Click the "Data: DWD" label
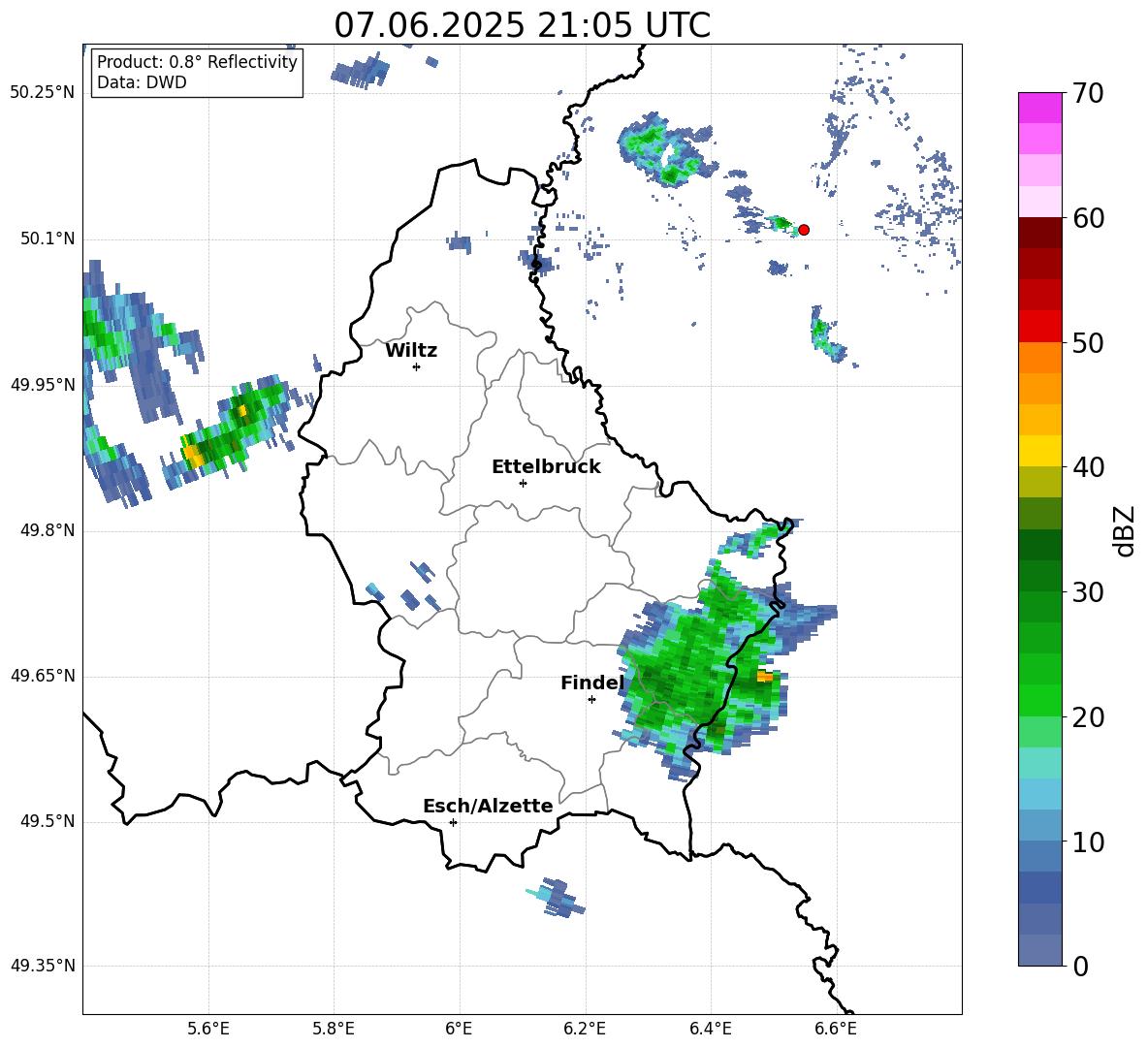The height and width of the screenshot is (1048, 1148). click(x=142, y=82)
